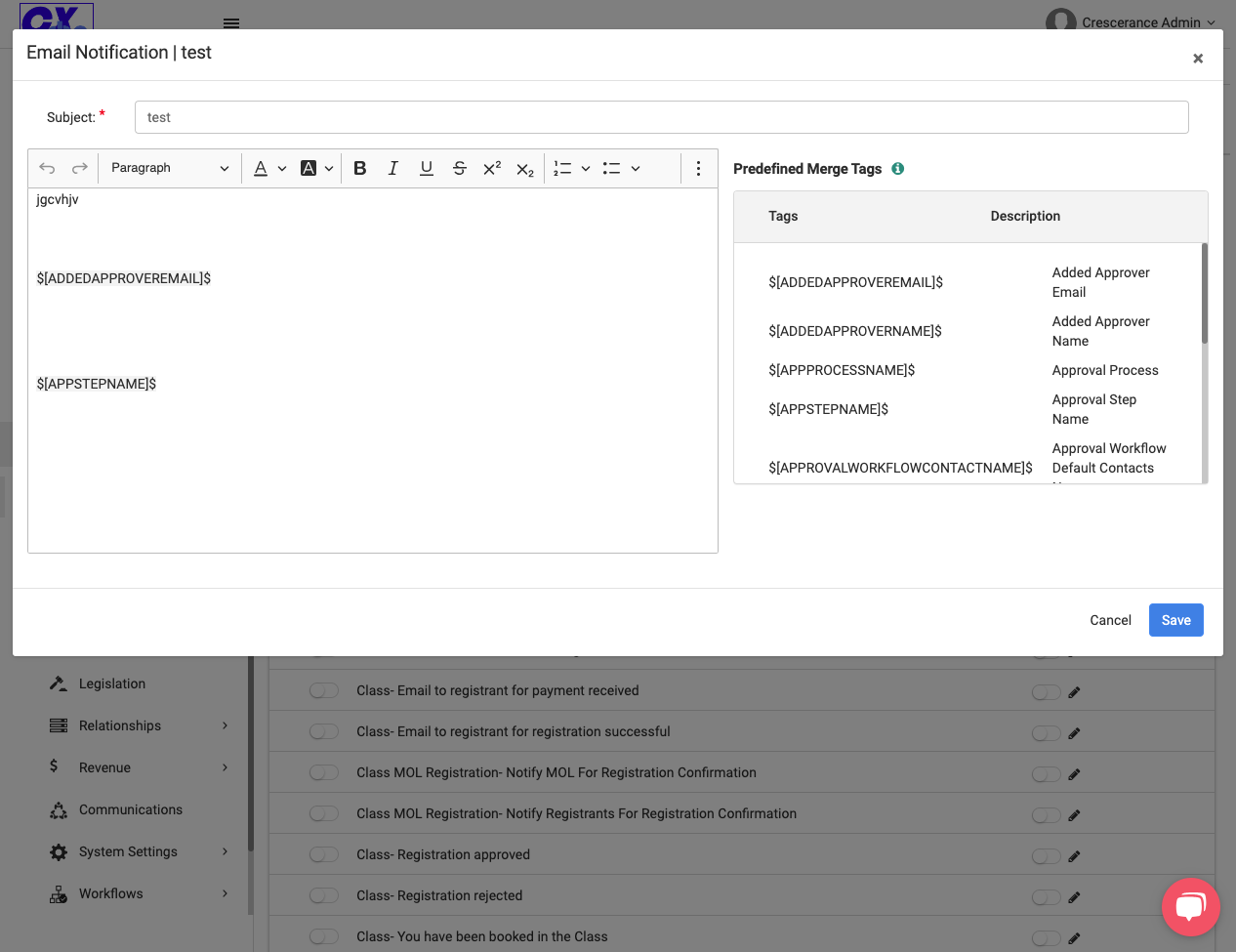Open the Crescerance Admin user dropdown
The height and width of the screenshot is (952, 1236).
[1132, 22]
